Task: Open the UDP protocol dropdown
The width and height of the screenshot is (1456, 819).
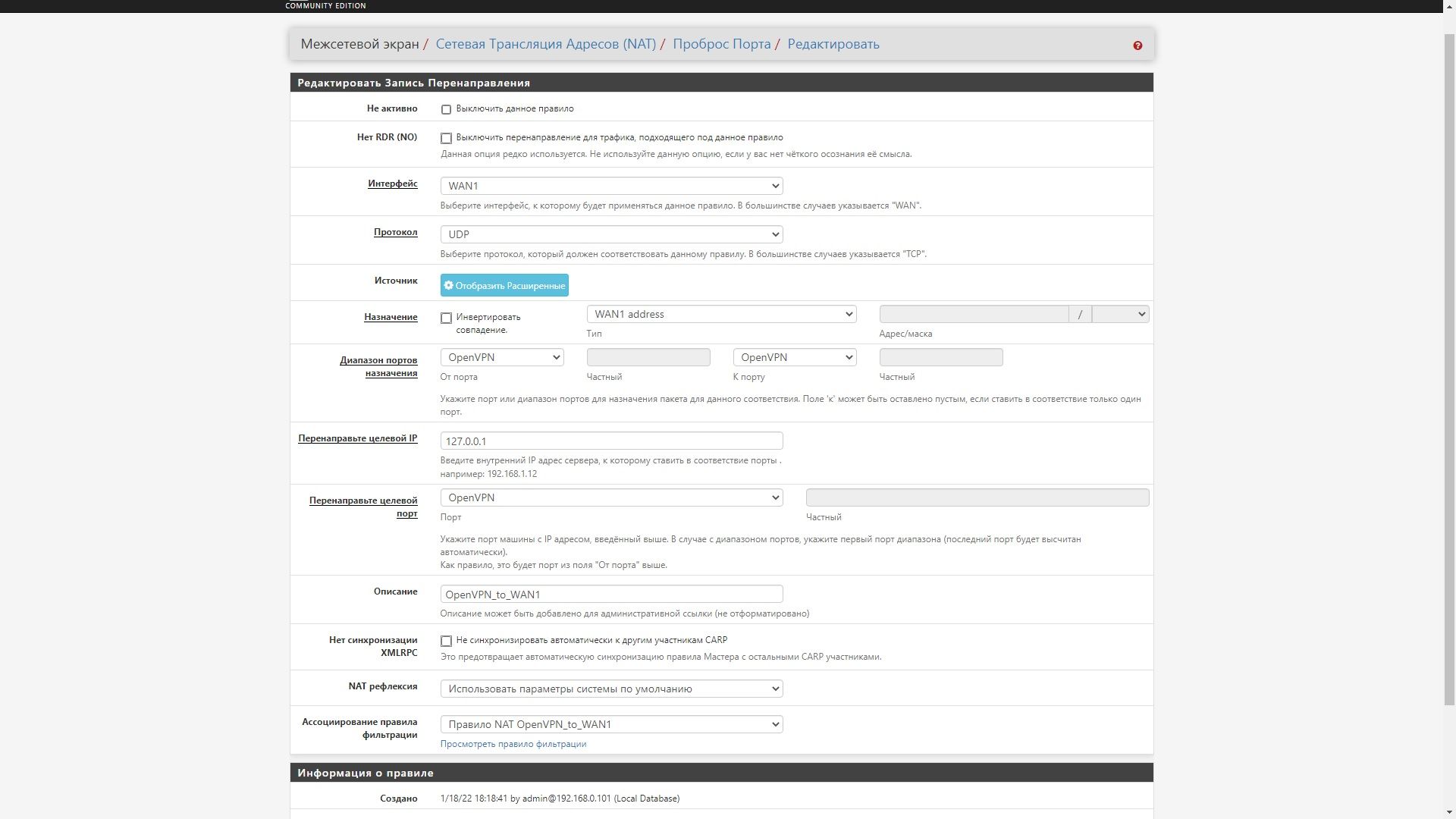Action: click(x=611, y=234)
